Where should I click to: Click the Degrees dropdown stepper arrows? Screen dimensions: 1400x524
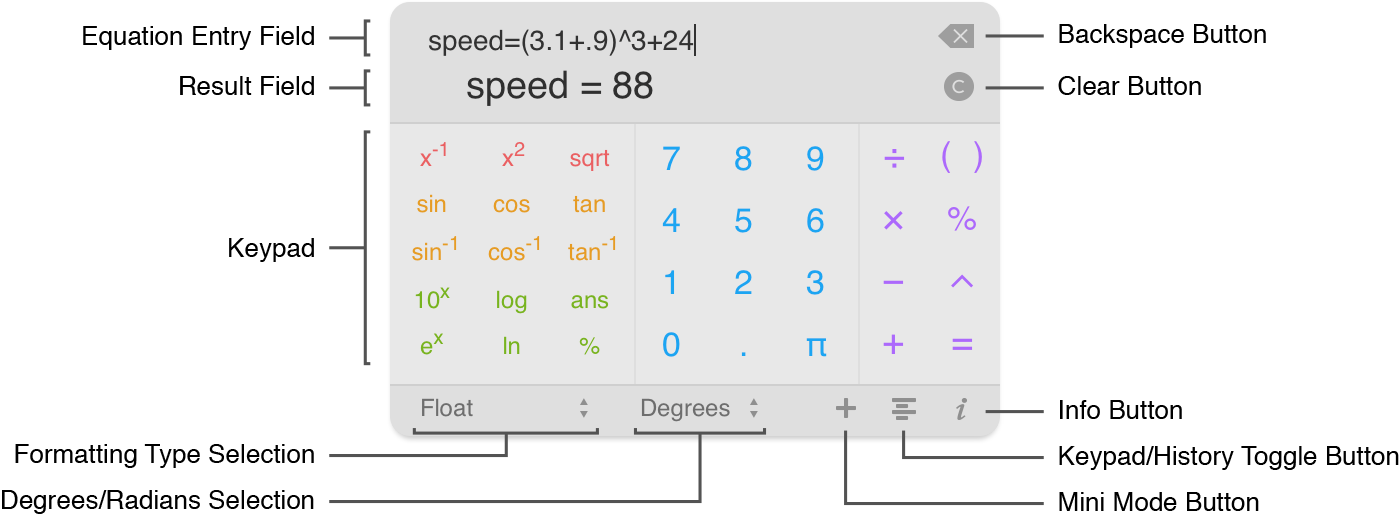coord(754,408)
